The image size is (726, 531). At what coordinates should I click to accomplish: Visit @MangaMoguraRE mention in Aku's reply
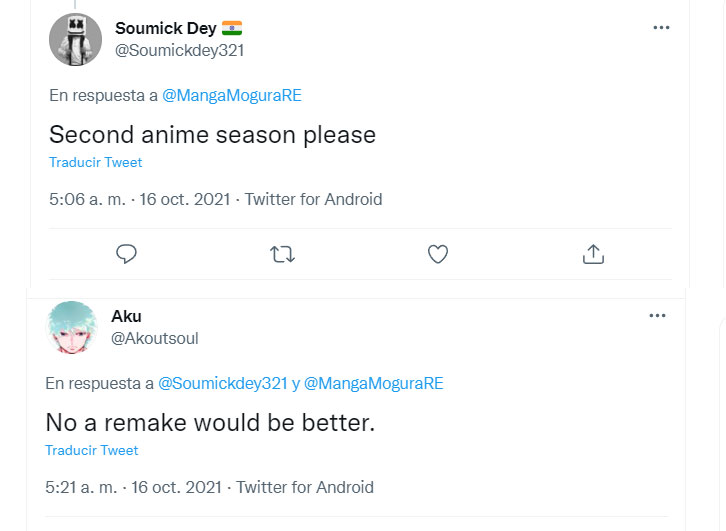click(x=374, y=383)
